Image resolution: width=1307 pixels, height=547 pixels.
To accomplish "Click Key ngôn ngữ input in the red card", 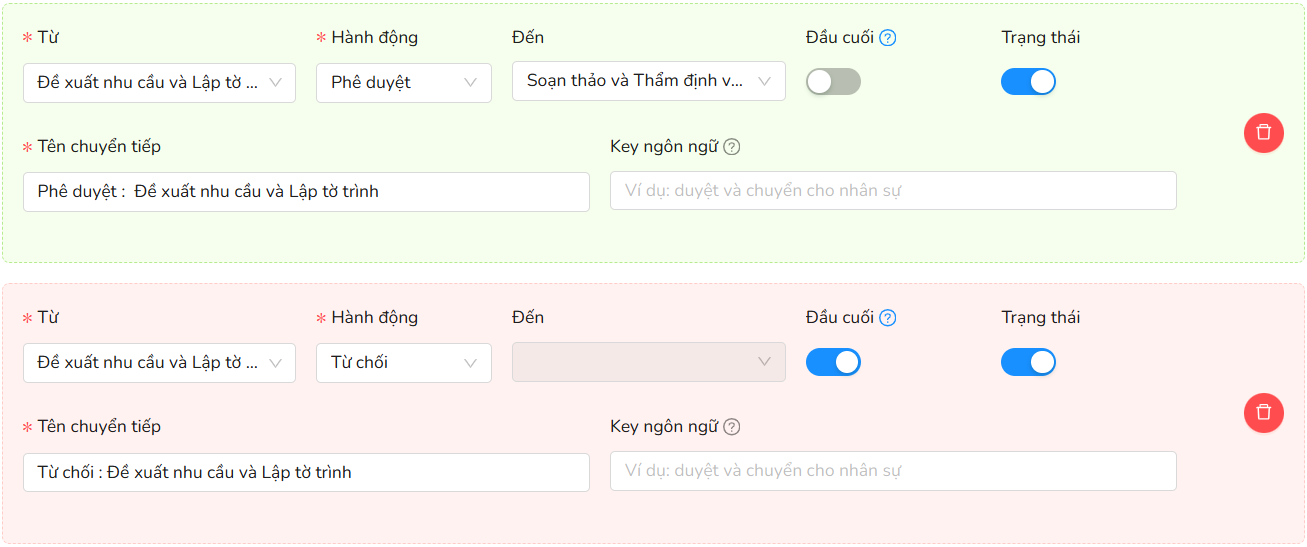I will pos(893,470).
